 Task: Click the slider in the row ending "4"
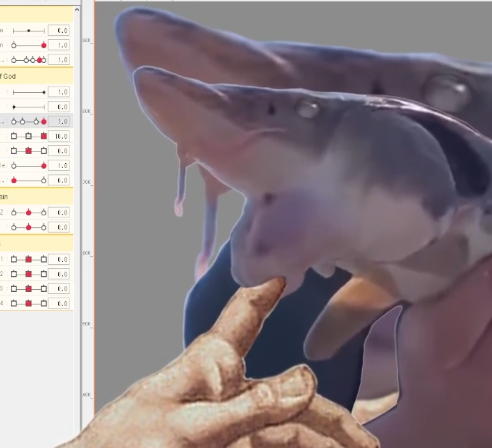29,303
